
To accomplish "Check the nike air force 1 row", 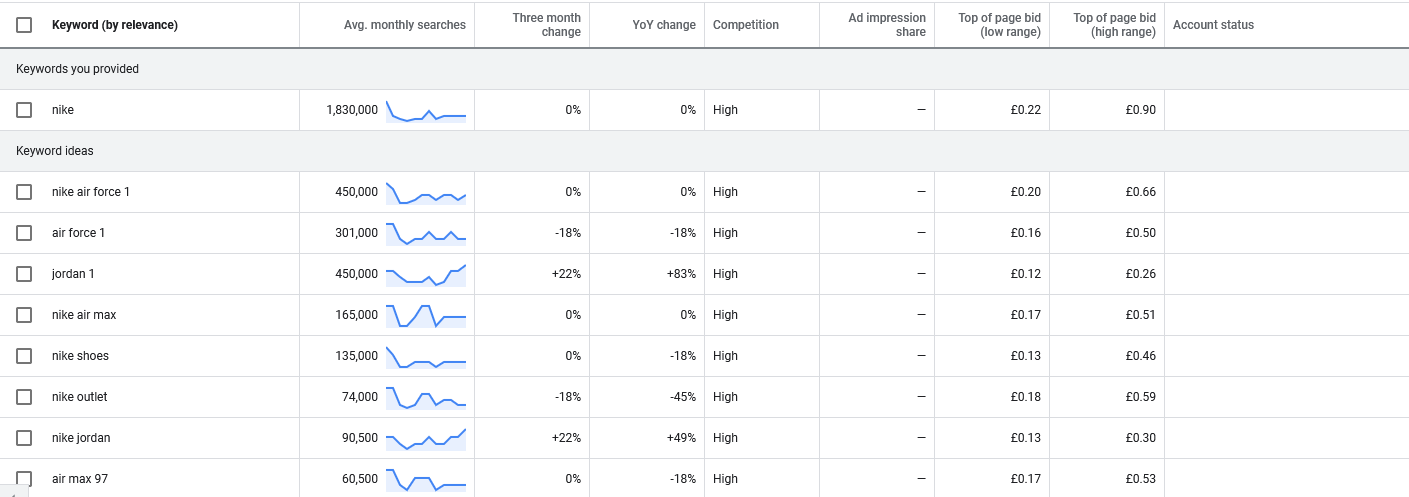I will [x=24, y=192].
